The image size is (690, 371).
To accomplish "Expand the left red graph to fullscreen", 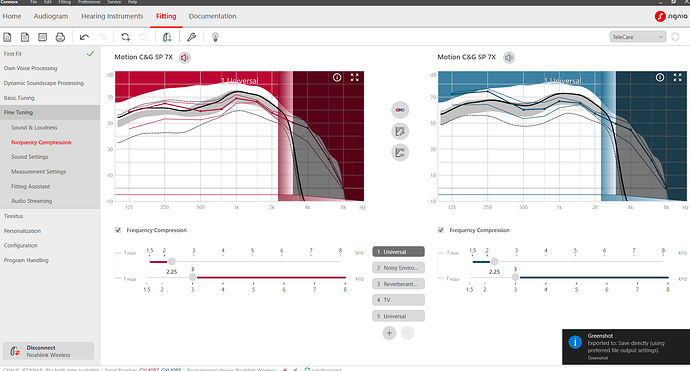I will point(355,77).
